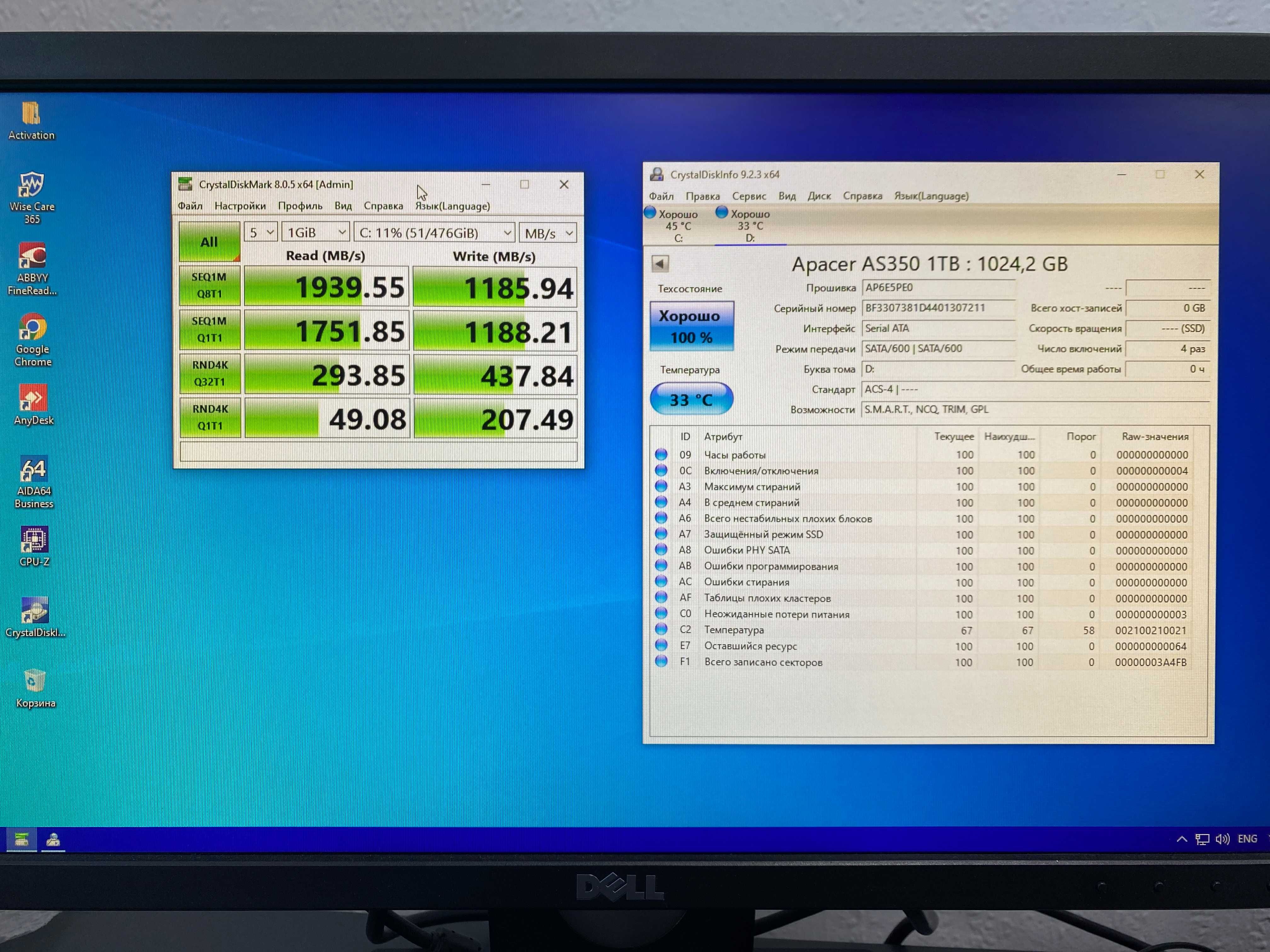Image resolution: width=1270 pixels, height=952 pixels.
Task: Open the Activation folder on the desktop
Action: pos(31,120)
